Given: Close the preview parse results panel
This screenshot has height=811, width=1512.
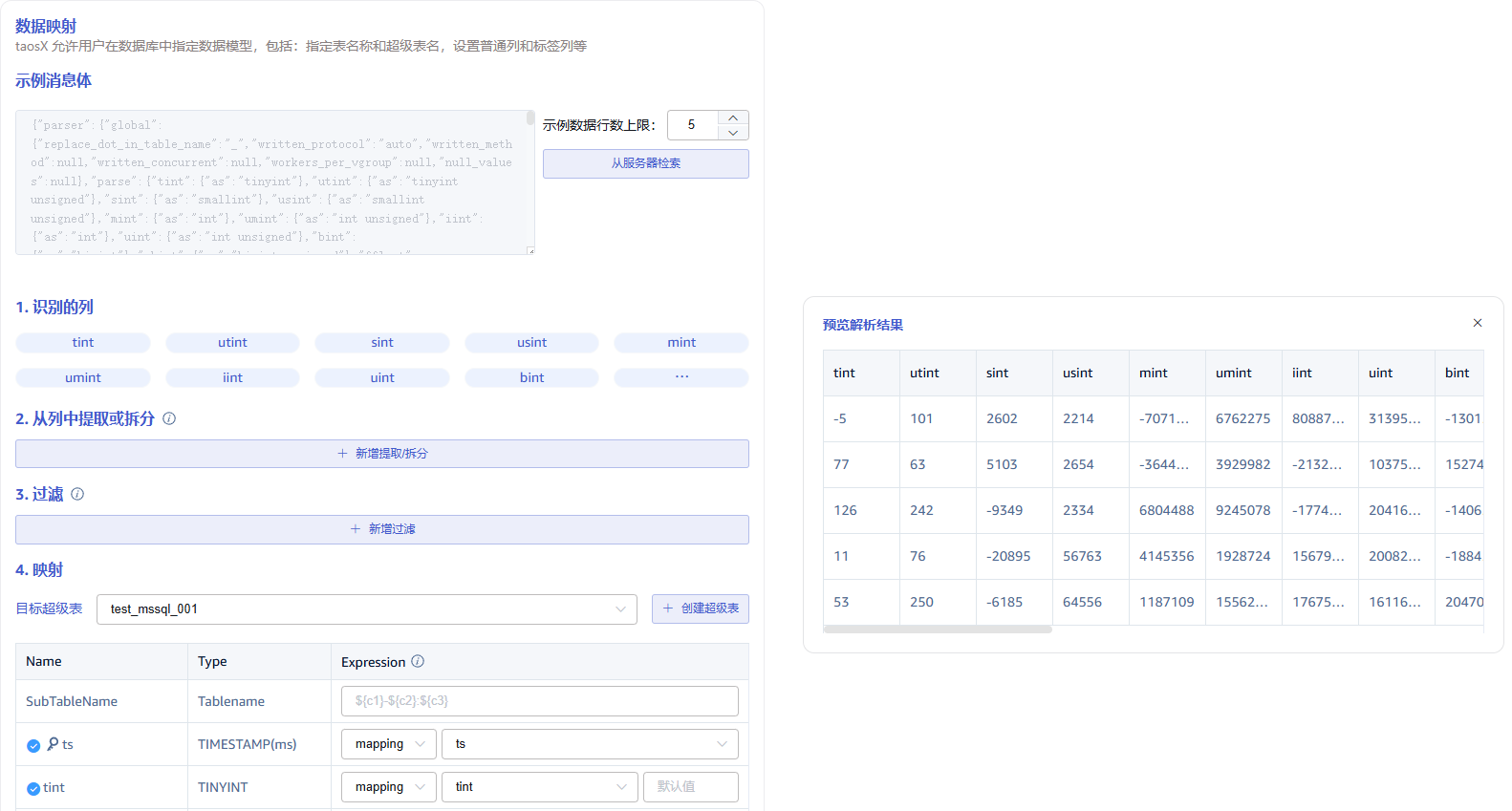Looking at the screenshot, I should [x=1477, y=323].
